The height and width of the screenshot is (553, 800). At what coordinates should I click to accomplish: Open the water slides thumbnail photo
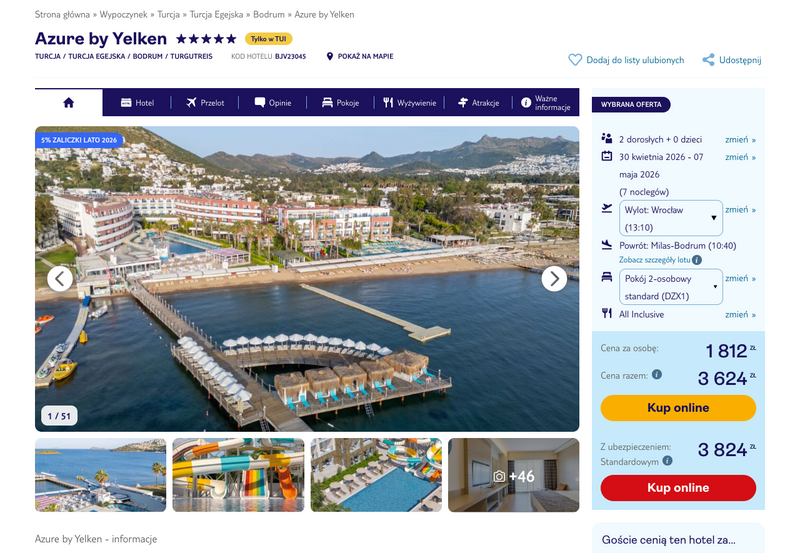click(x=238, y=475)
